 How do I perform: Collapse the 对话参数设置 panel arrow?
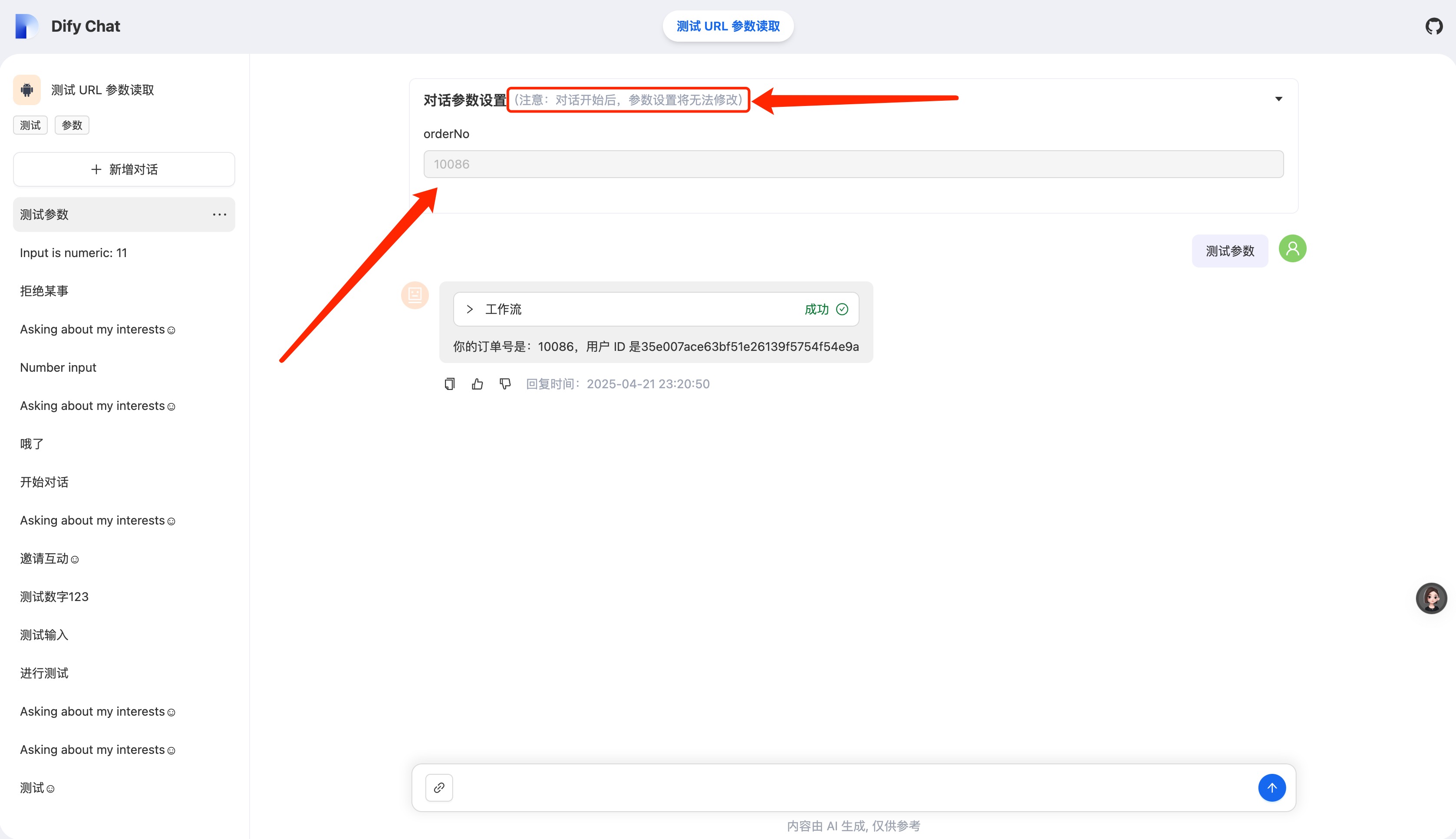click(1278, 99)
